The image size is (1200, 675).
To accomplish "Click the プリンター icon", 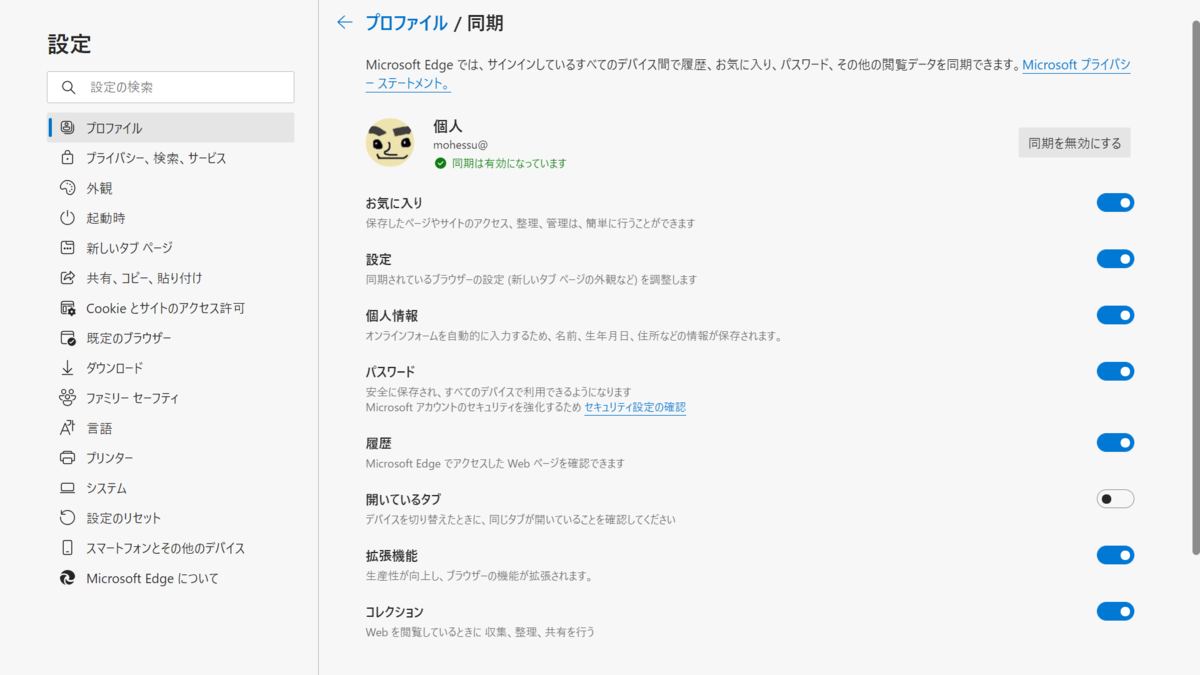I will (67, 458).
